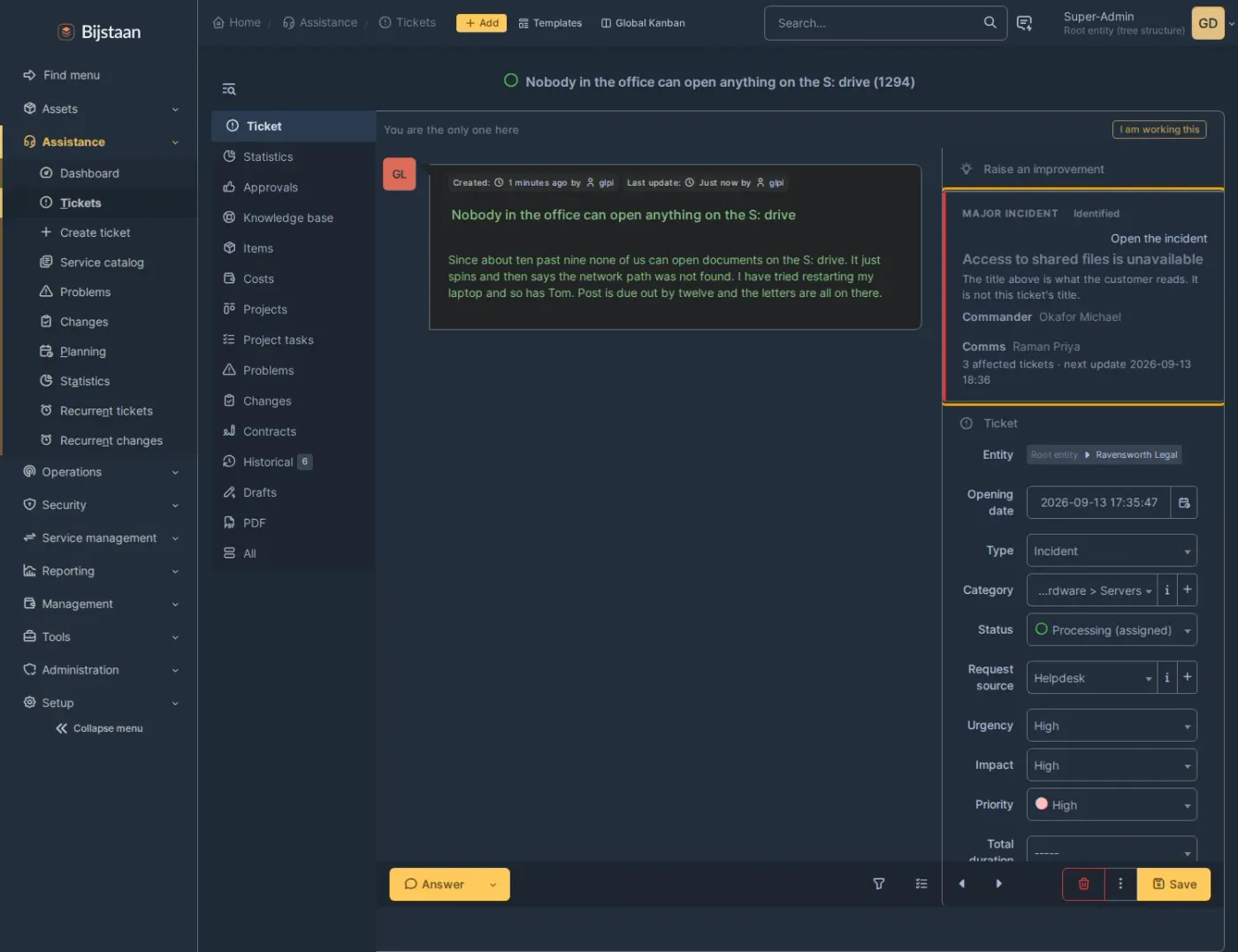The image size is (1238, 952).
Task: Click 'Open the incident' link
Action: tap(1158, 239)
